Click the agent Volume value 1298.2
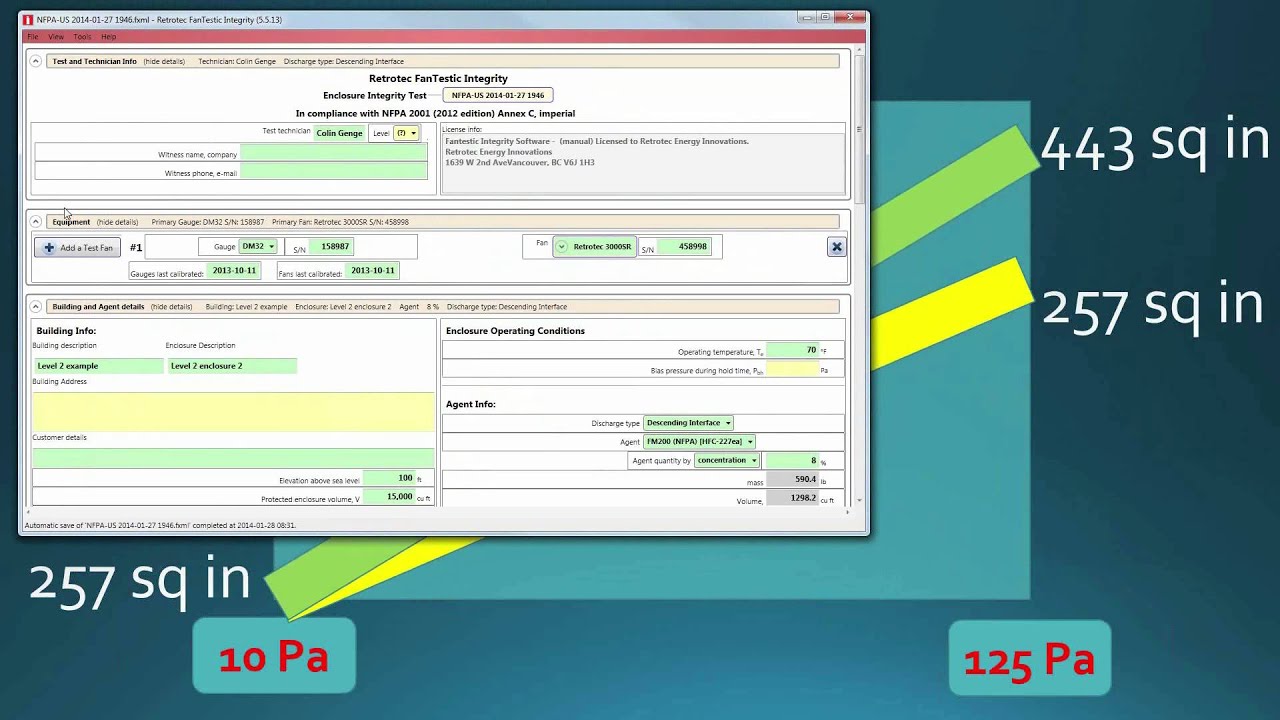This screenshot has height=720, width=1280. pyautogui.click(x=792, y=497)
